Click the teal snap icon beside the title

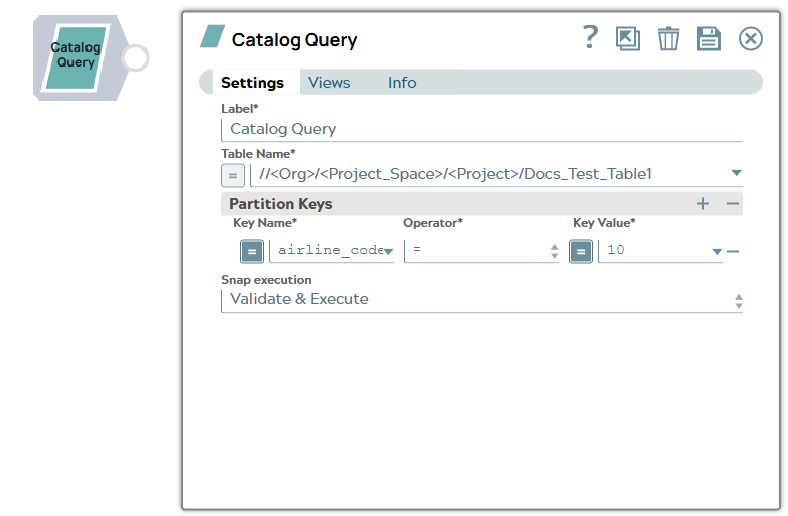212,38
